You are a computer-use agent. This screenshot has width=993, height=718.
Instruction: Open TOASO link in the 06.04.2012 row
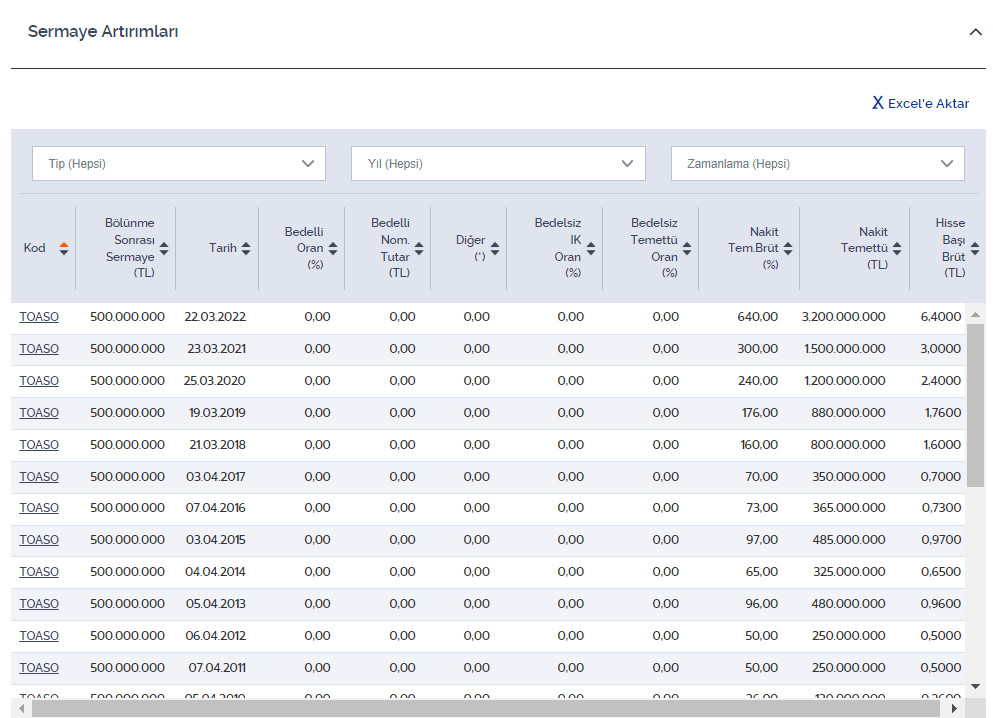pyautogui.click(x=39, y=636)
